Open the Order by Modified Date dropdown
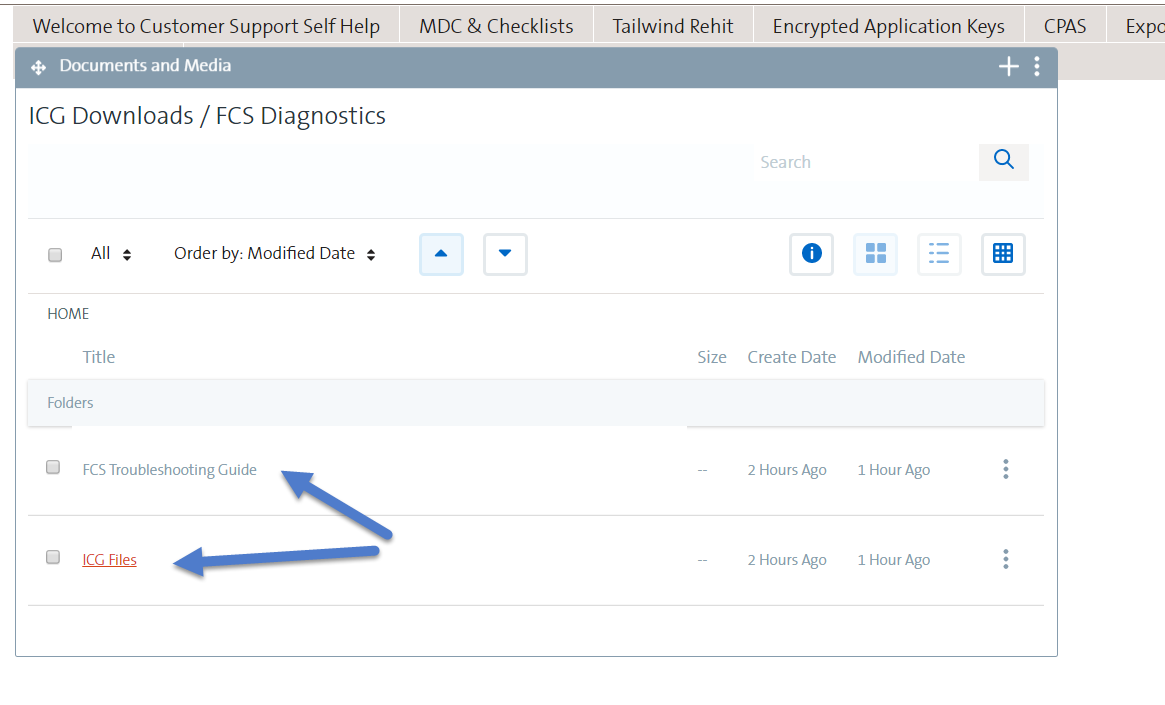The height and width of the screenshot is (705, 1165). point(275,254)
